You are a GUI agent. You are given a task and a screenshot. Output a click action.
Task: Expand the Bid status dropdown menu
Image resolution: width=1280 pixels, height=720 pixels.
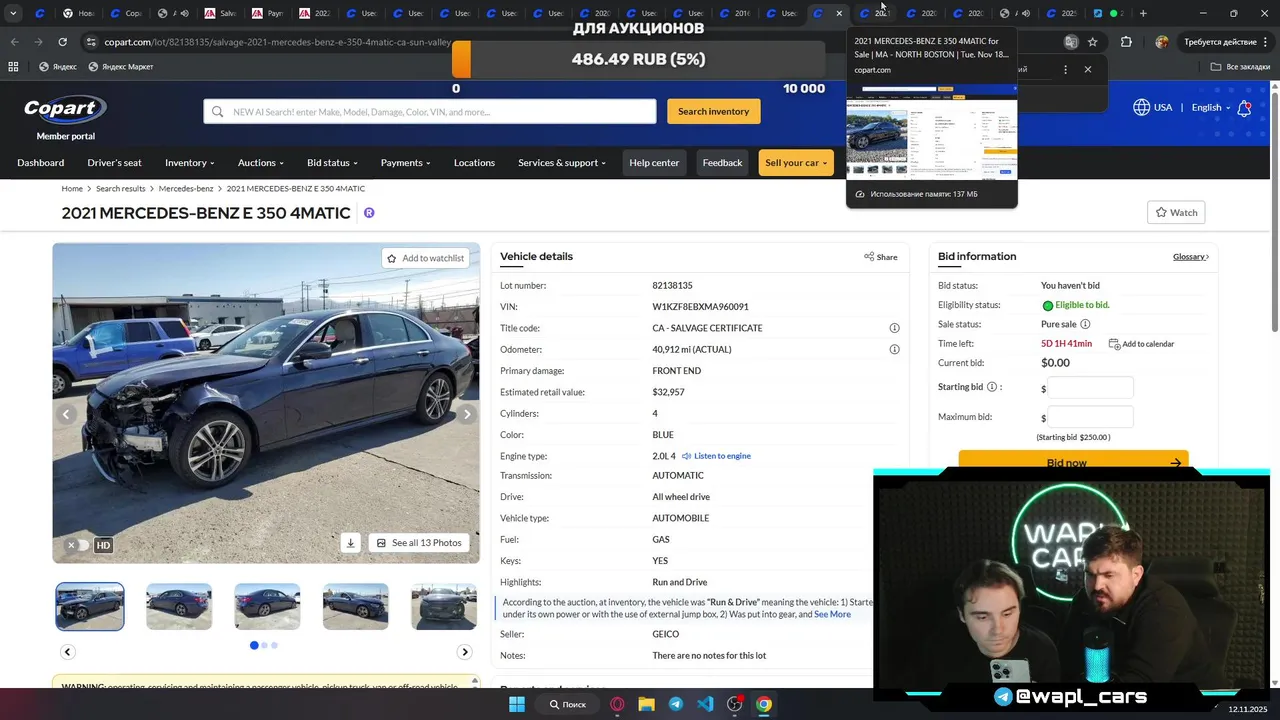pyautogui.click(x=332, y=163)
